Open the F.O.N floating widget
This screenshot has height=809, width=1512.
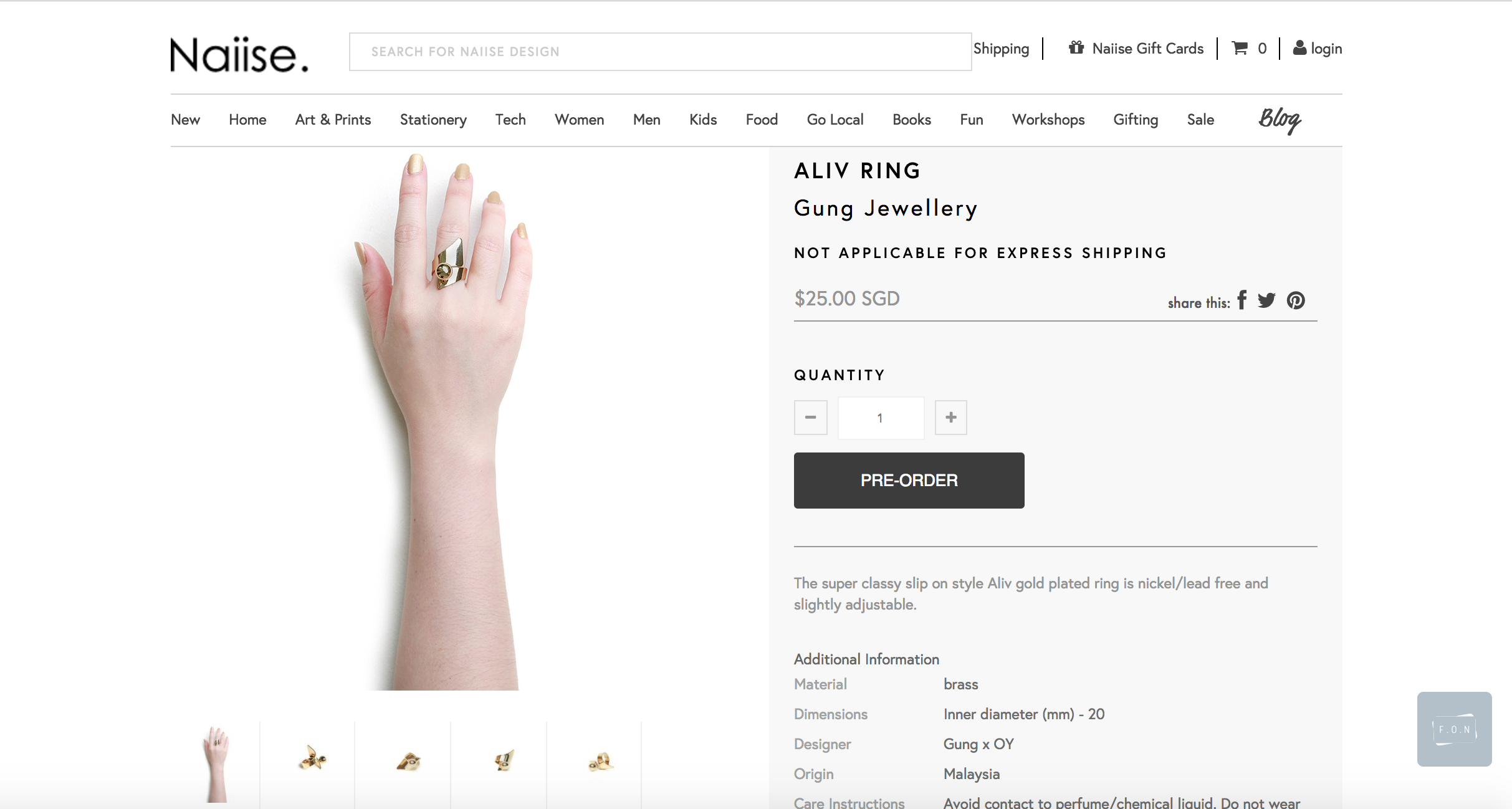pos(1454,729)
